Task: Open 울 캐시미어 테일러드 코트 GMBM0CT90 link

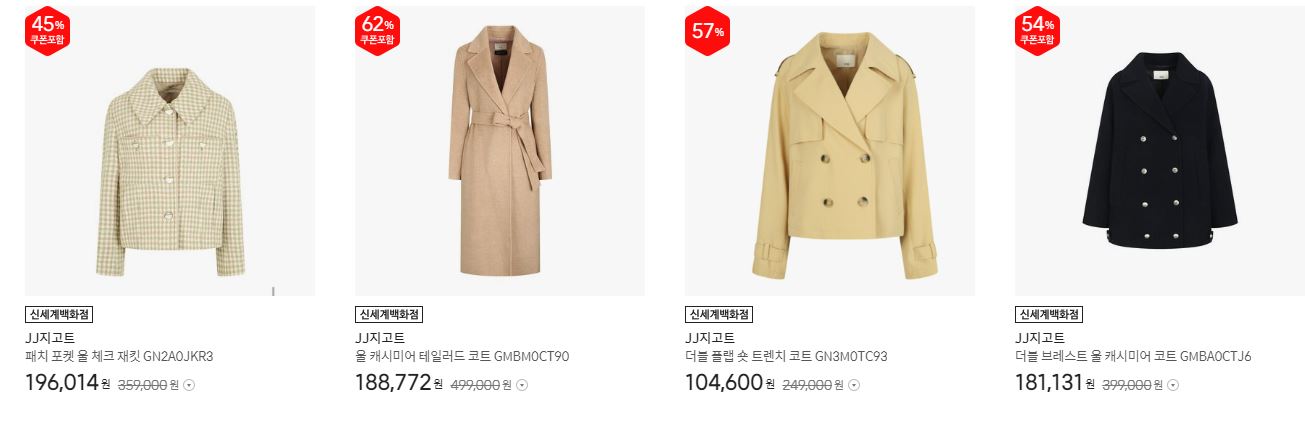Action: point(462,356)
